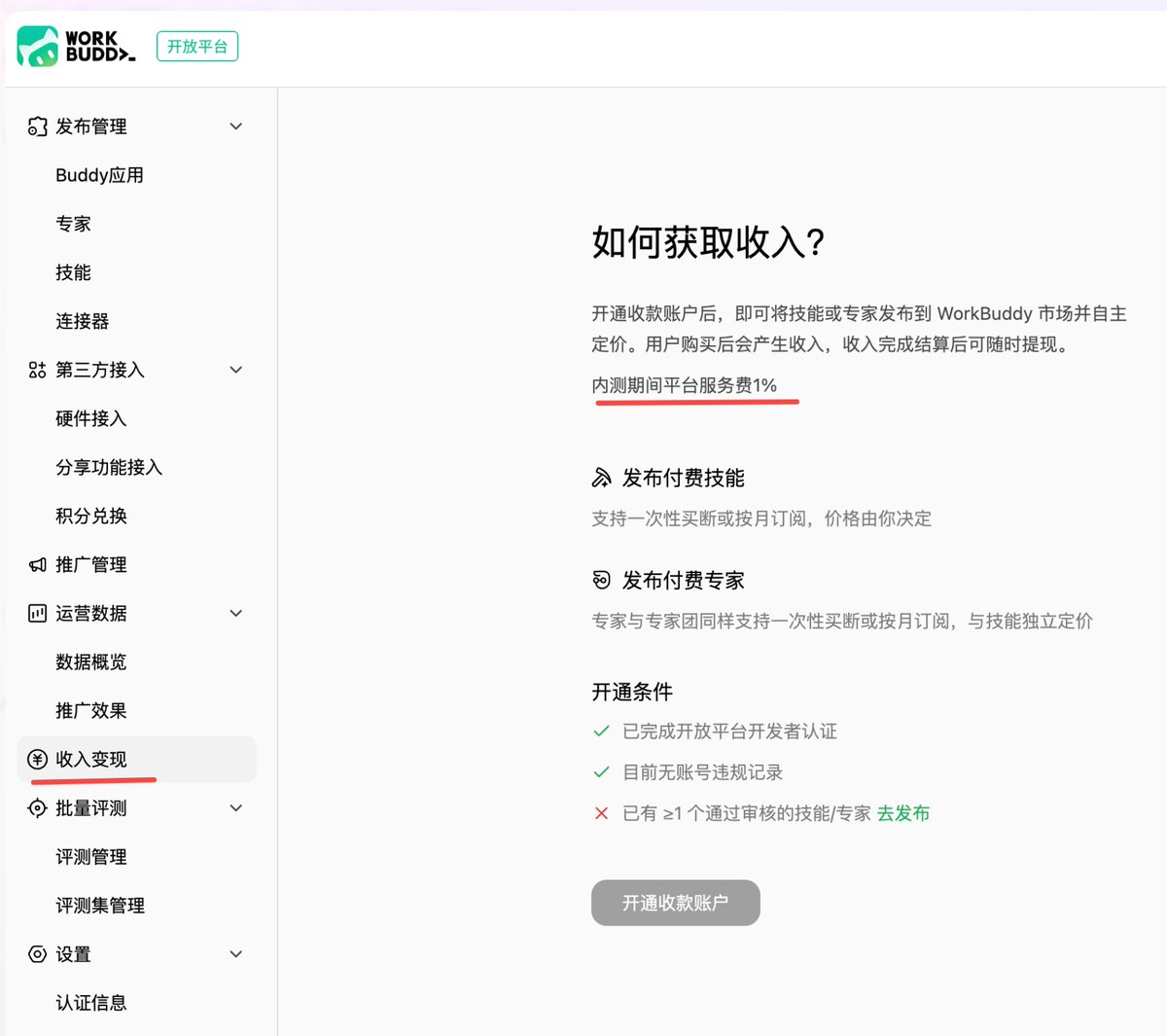
Task: Collapse the 运营数据 section chevron
Action: pyautogui.click(x=236, y=613)
